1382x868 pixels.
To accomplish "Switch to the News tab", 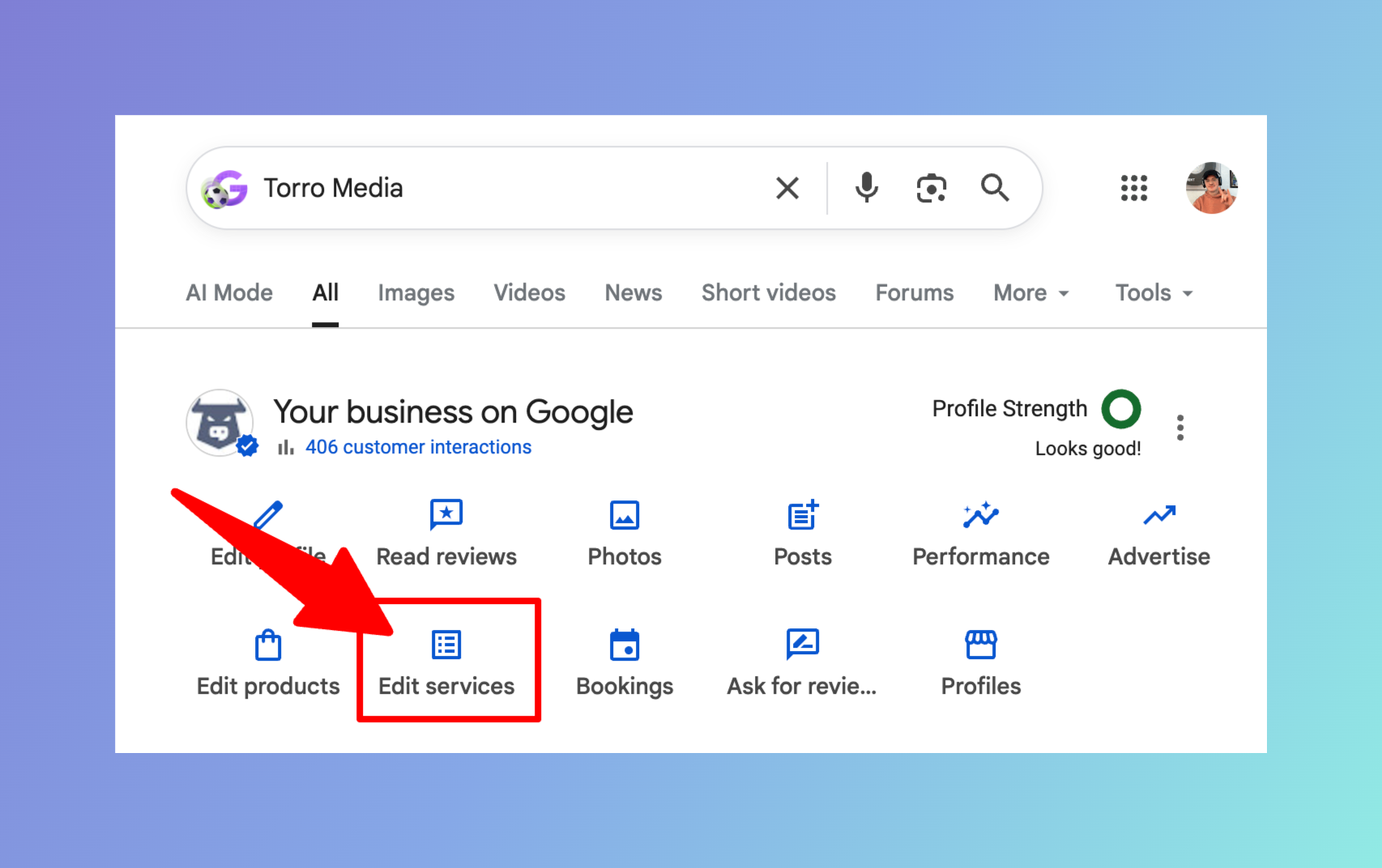I will (633, 292).
